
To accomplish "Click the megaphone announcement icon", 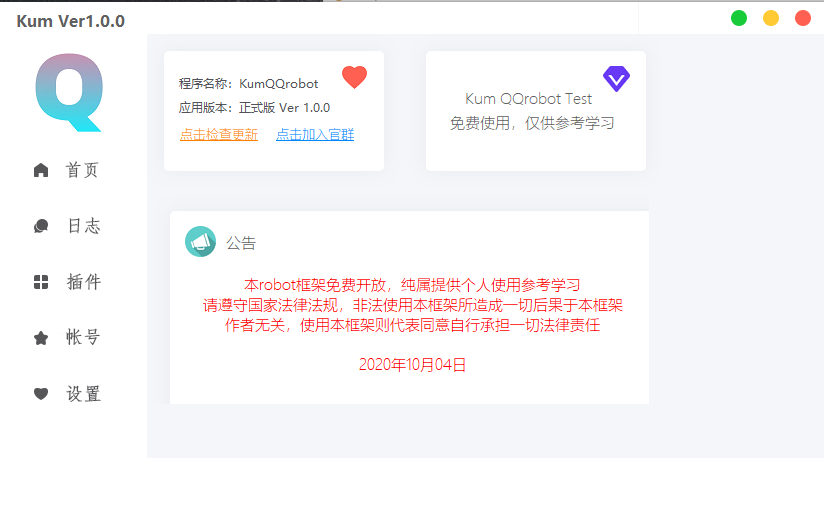I will (x=200, y=242).
